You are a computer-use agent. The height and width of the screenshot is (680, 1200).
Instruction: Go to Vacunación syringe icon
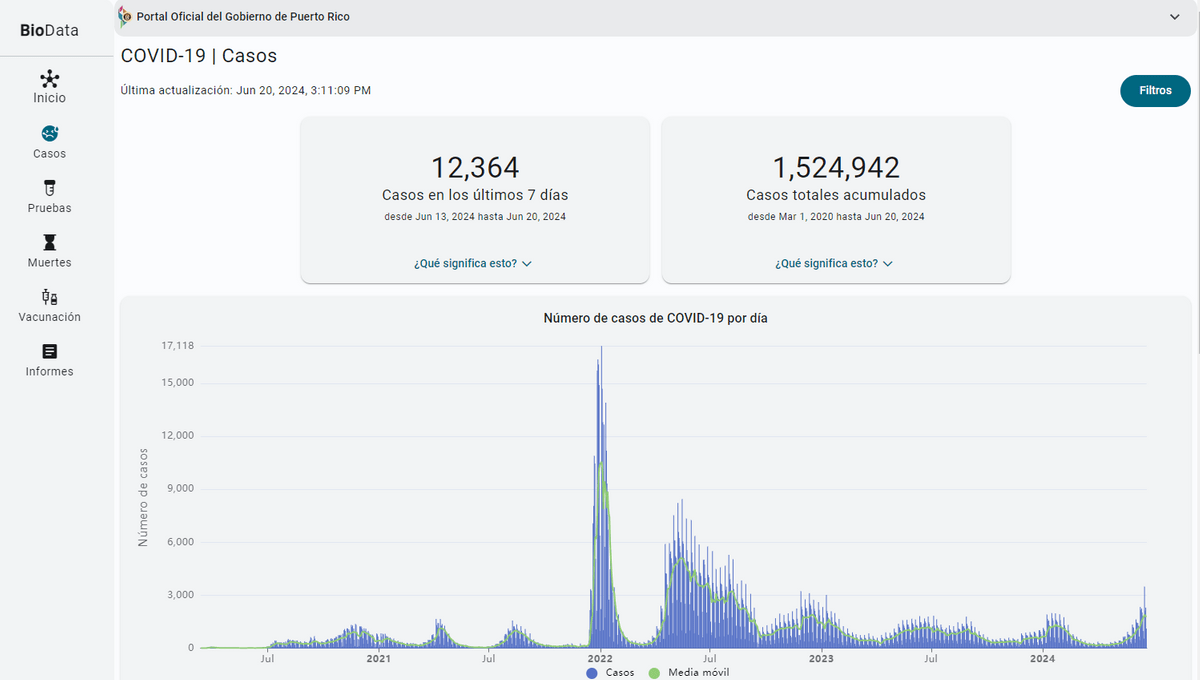coord(50,296)
